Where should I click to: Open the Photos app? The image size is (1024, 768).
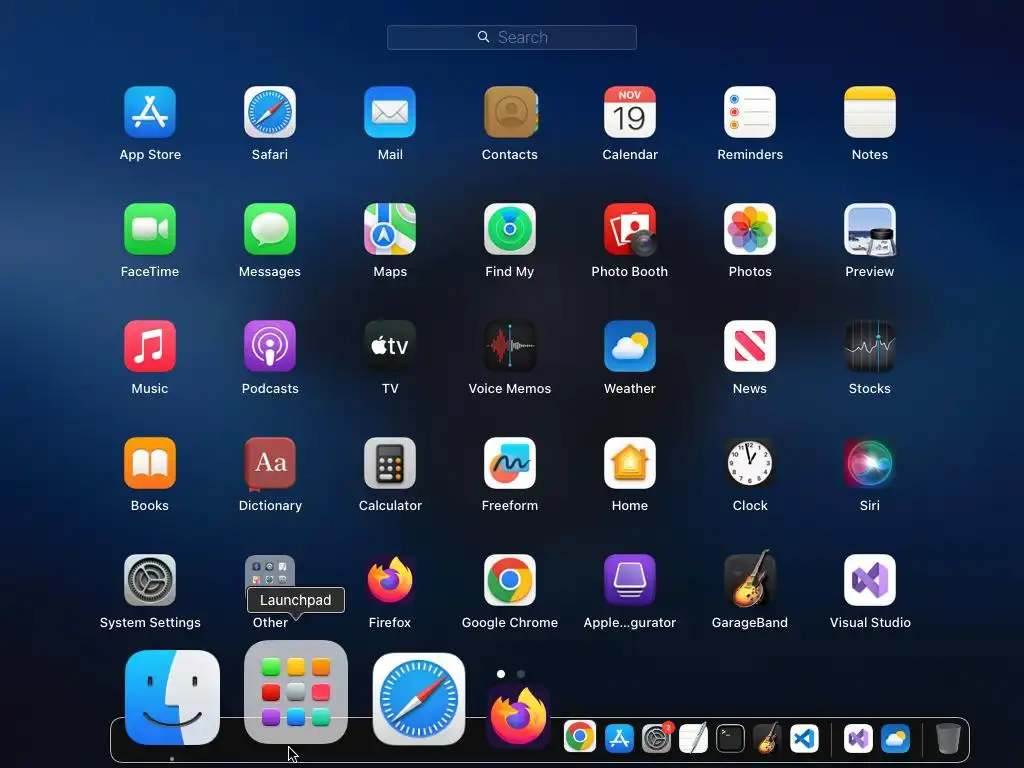[x=750, y=229]
